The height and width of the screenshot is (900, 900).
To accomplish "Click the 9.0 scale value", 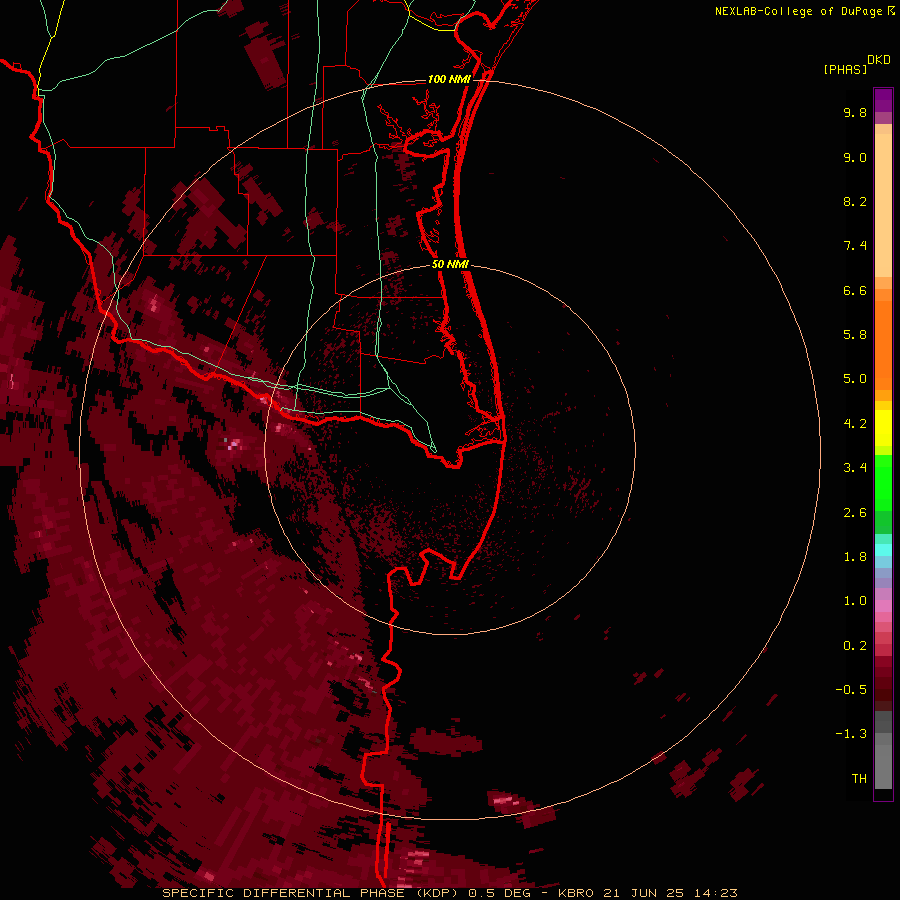I will (x=855, y=157).
